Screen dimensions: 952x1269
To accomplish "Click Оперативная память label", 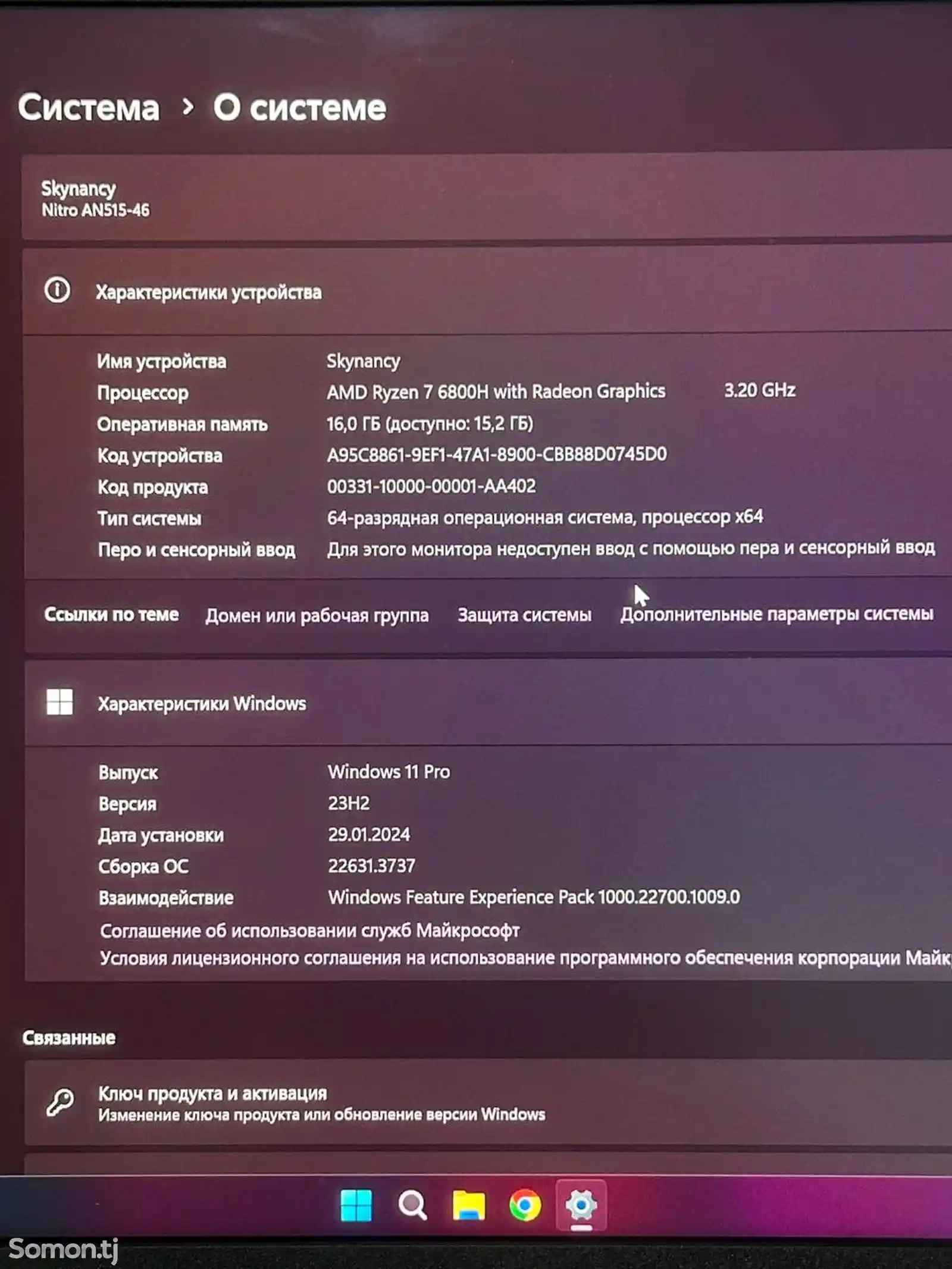I will (x=182, y=424).
